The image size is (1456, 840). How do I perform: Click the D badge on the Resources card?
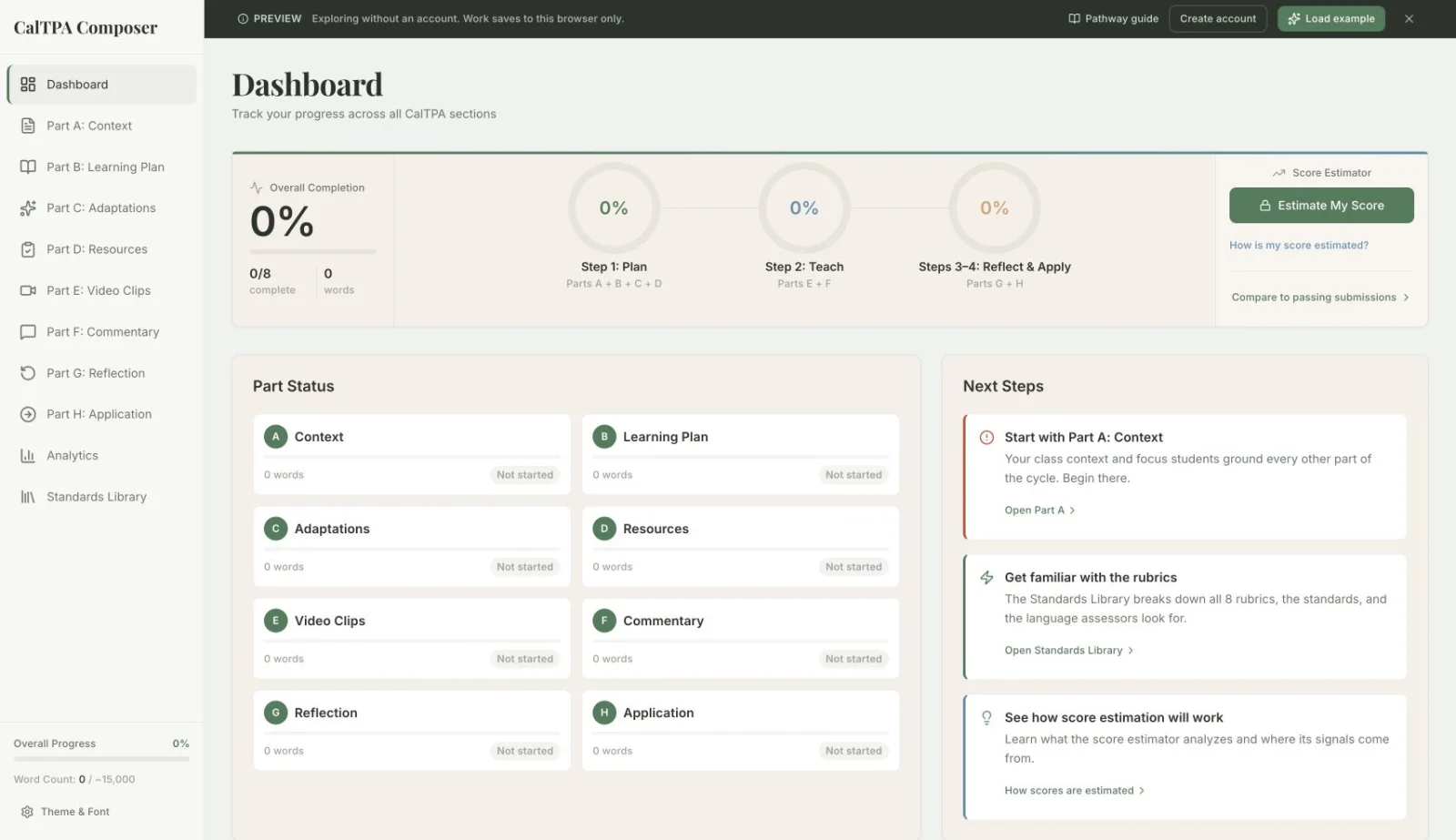(x=604, y=529)
